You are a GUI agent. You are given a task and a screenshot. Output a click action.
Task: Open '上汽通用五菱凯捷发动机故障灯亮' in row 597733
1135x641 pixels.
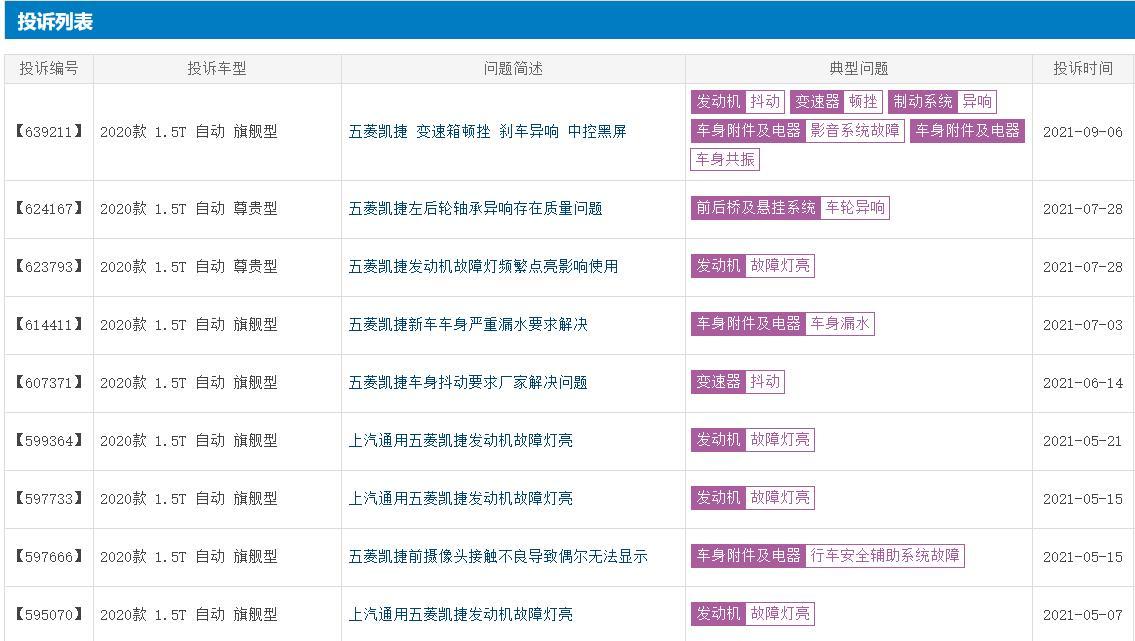coord(460,498)
